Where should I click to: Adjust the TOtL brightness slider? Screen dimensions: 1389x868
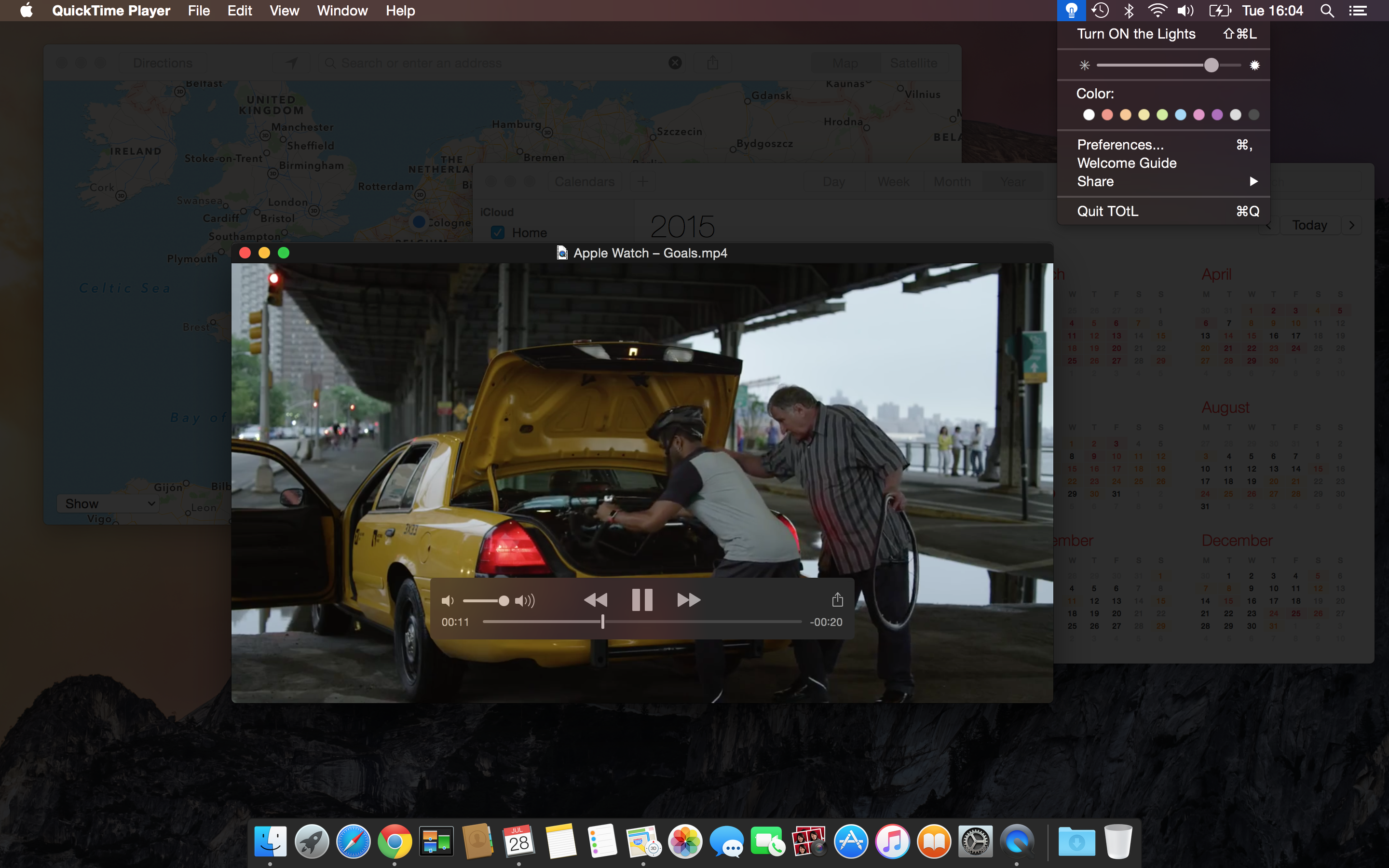point(1169,66)
